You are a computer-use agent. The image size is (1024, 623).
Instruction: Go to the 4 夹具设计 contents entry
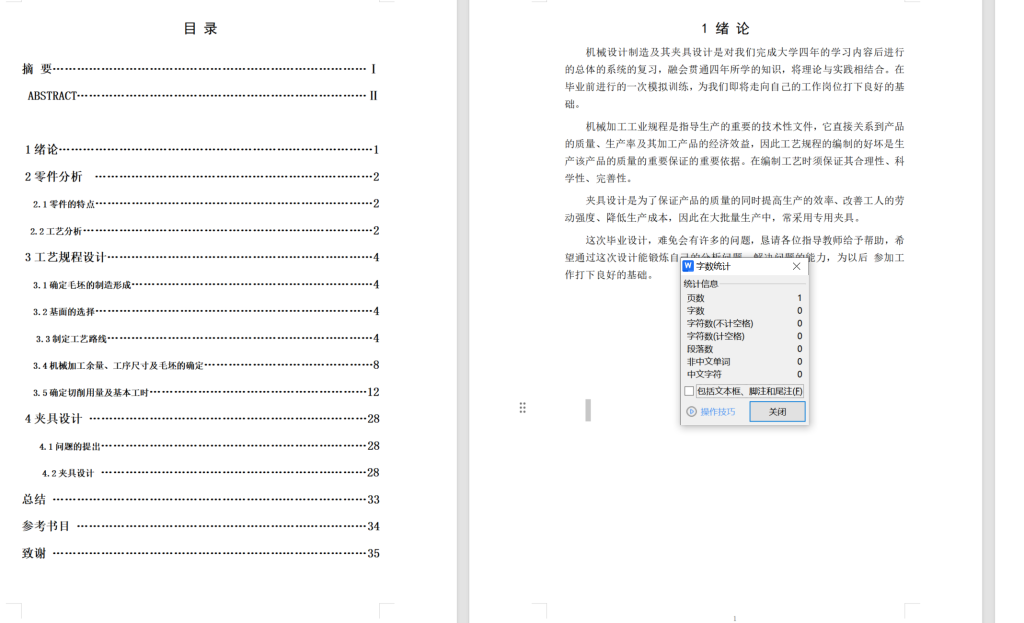(53, 419)
